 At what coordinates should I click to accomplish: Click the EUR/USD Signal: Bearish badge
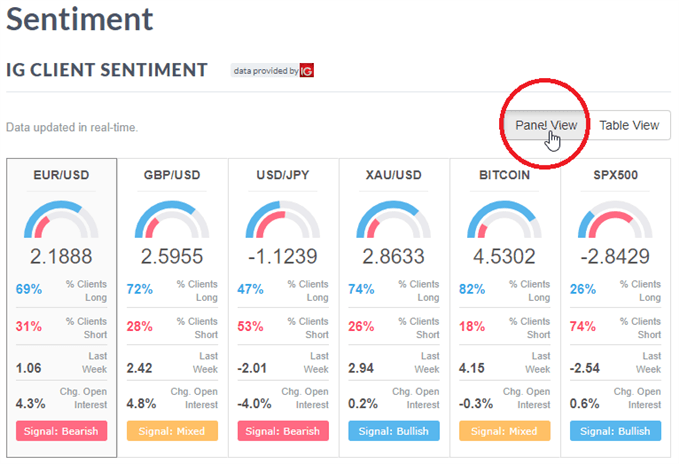(62, 431)
